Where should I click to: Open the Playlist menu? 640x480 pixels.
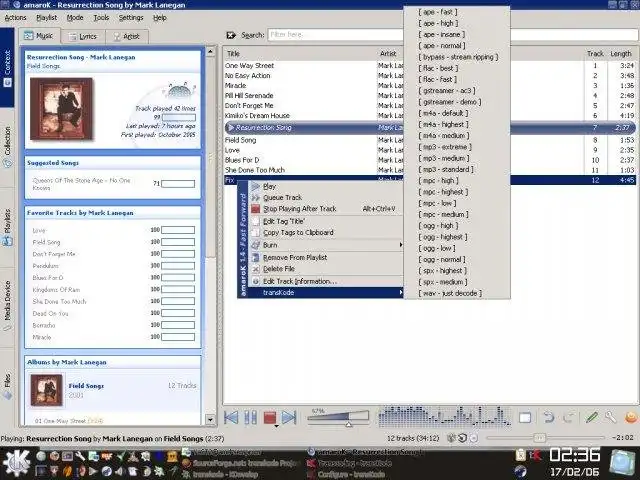point(47,18)
